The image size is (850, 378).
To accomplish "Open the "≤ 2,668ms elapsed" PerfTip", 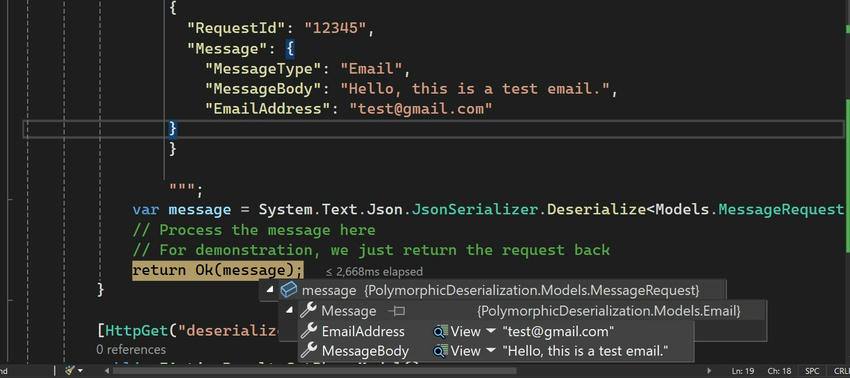I will [374, 271].
